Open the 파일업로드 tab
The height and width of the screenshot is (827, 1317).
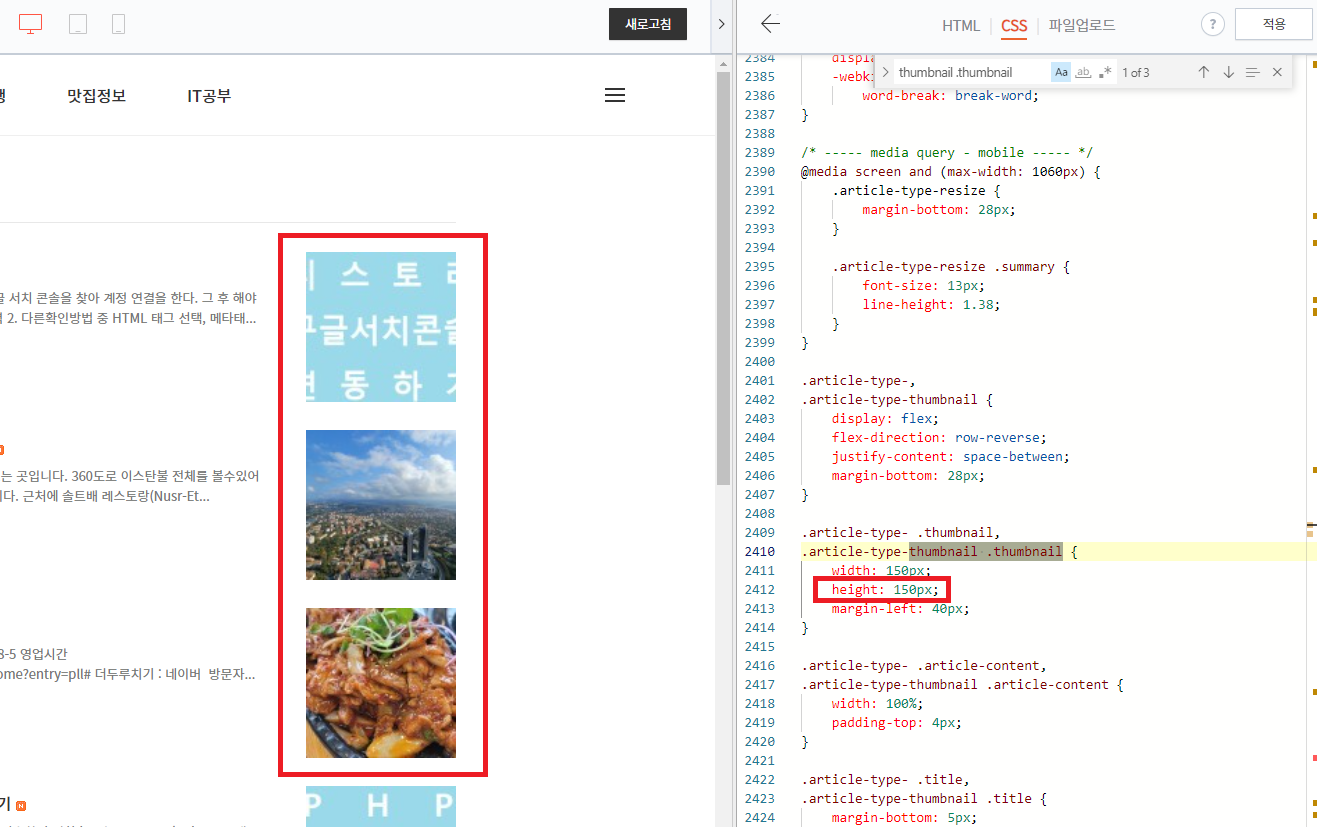pyautogui.click(x=1082, y=26)
